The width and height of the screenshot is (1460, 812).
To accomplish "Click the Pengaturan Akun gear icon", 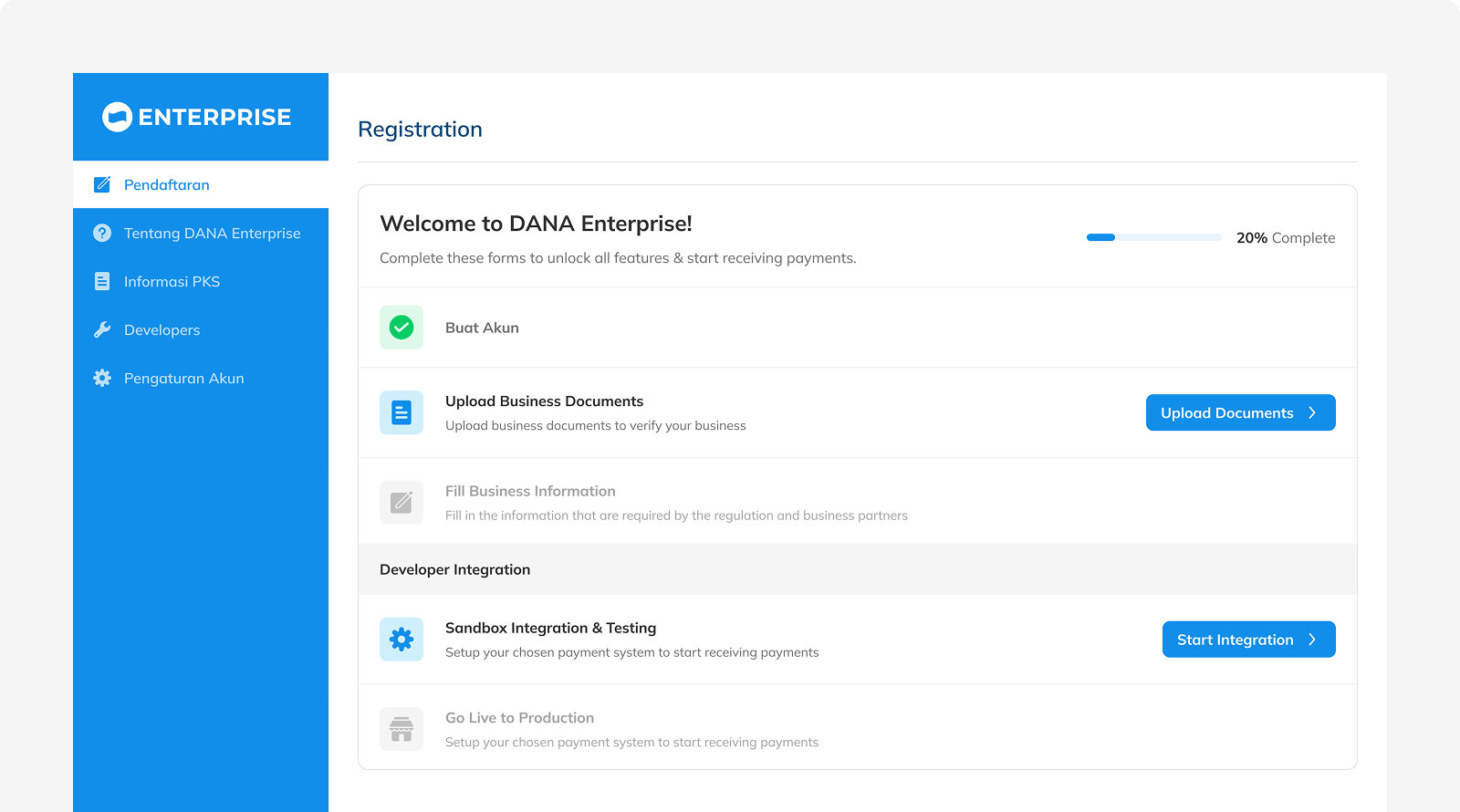I will click(102, 379).
